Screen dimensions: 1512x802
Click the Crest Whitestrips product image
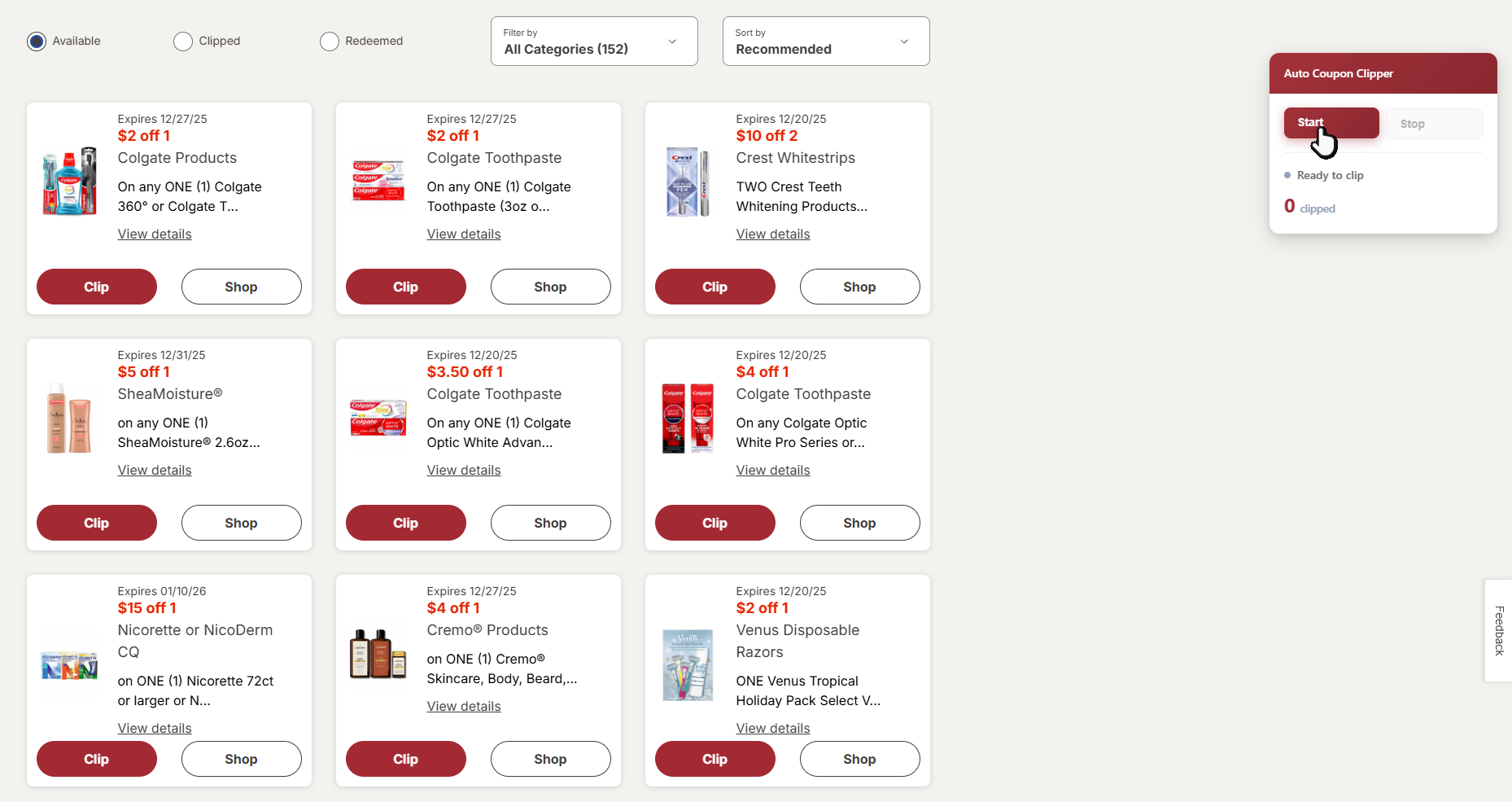(x=688, y=182)
